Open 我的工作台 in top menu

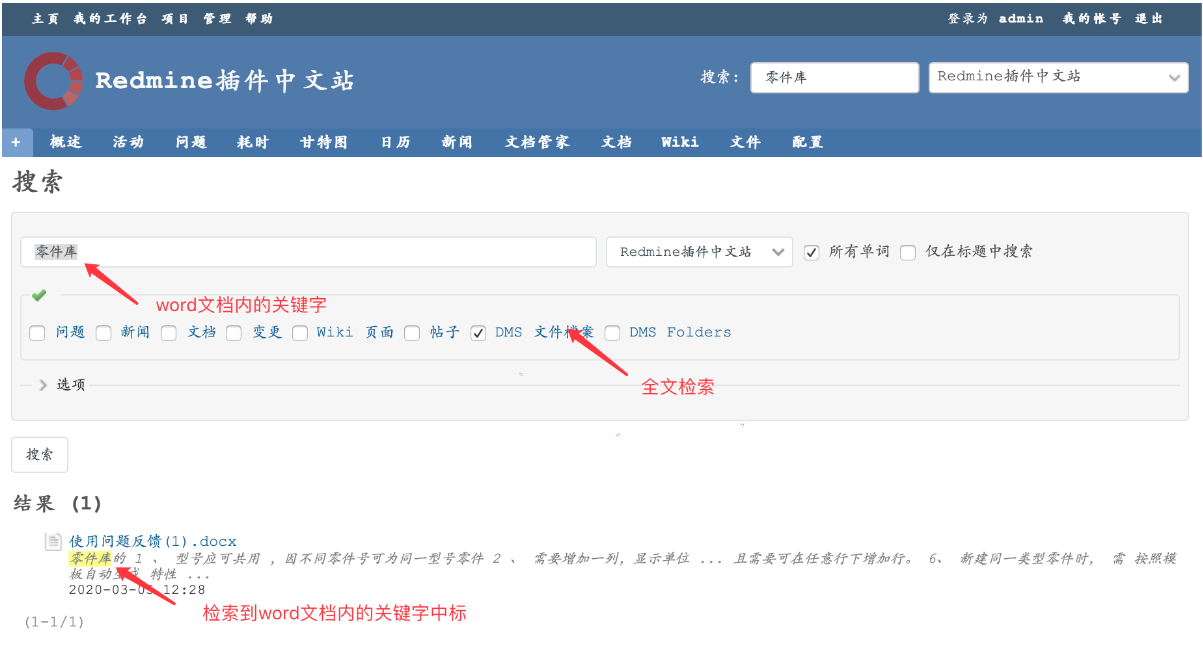[x=111, y=18]
